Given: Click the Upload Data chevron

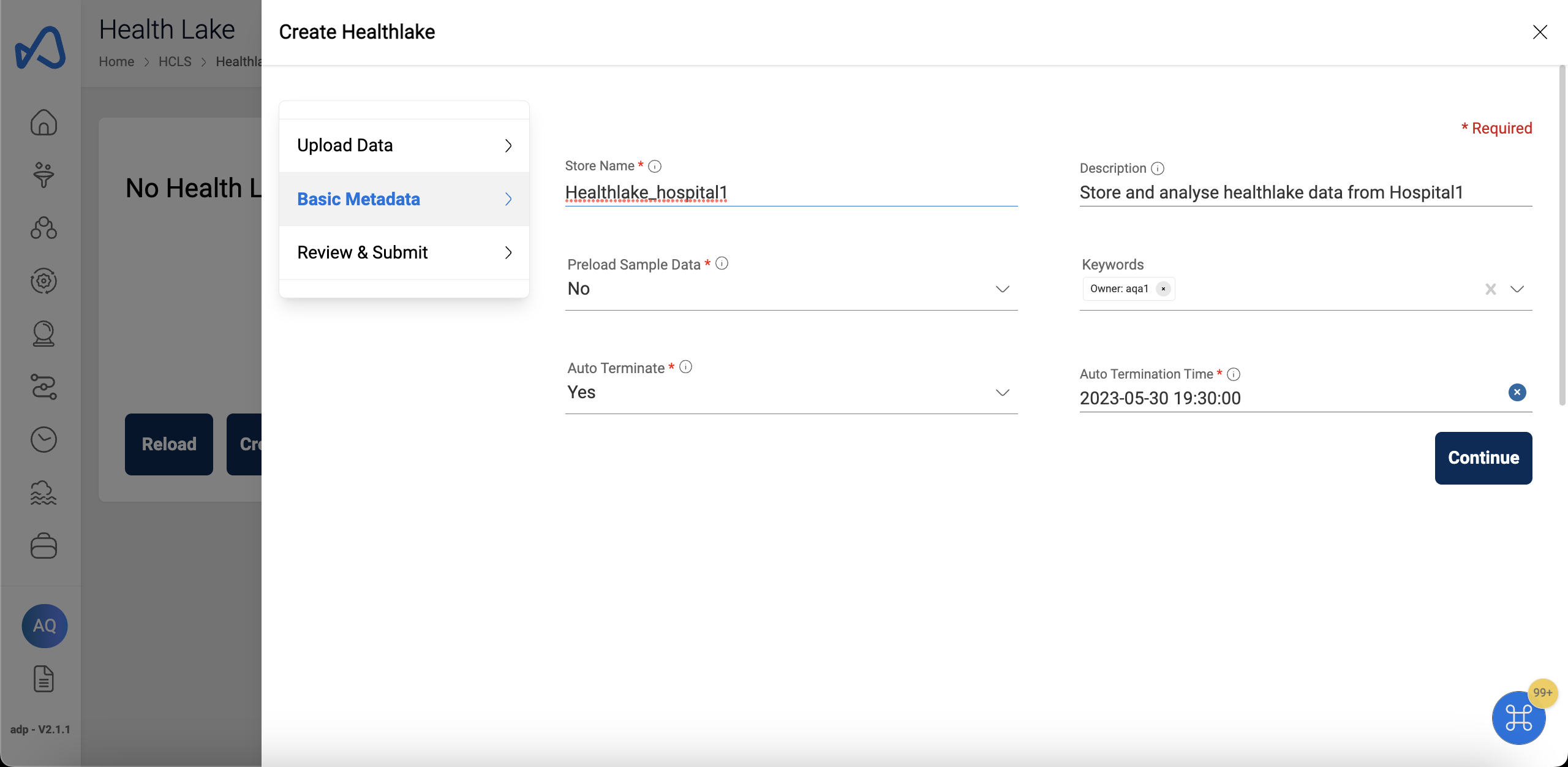Looking at the screenshot, I should pyautogui.click(x=508, y=146).
